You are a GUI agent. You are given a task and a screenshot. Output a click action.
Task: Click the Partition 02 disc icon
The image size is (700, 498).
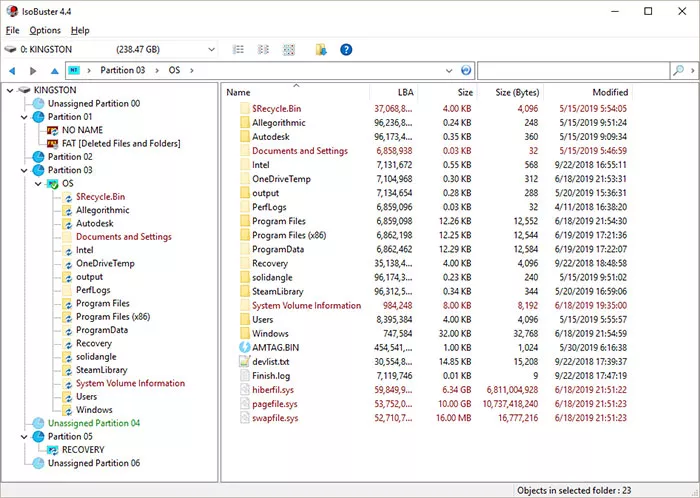(x=38, y=157)
